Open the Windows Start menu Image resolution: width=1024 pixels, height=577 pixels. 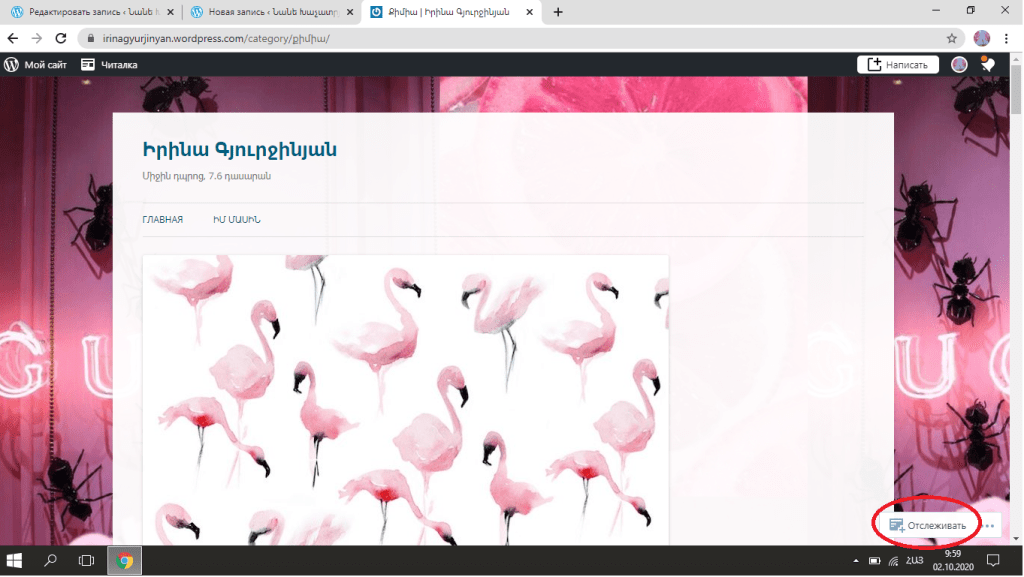16,561
